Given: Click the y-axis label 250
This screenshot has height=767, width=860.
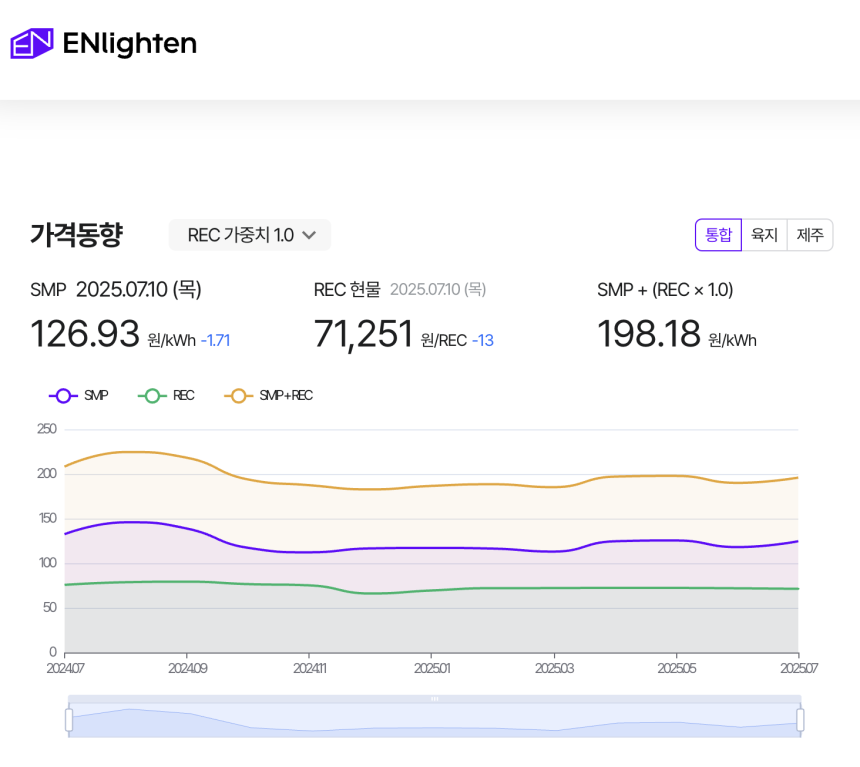Looking at the screenshot, I should [x=47, y=429].
